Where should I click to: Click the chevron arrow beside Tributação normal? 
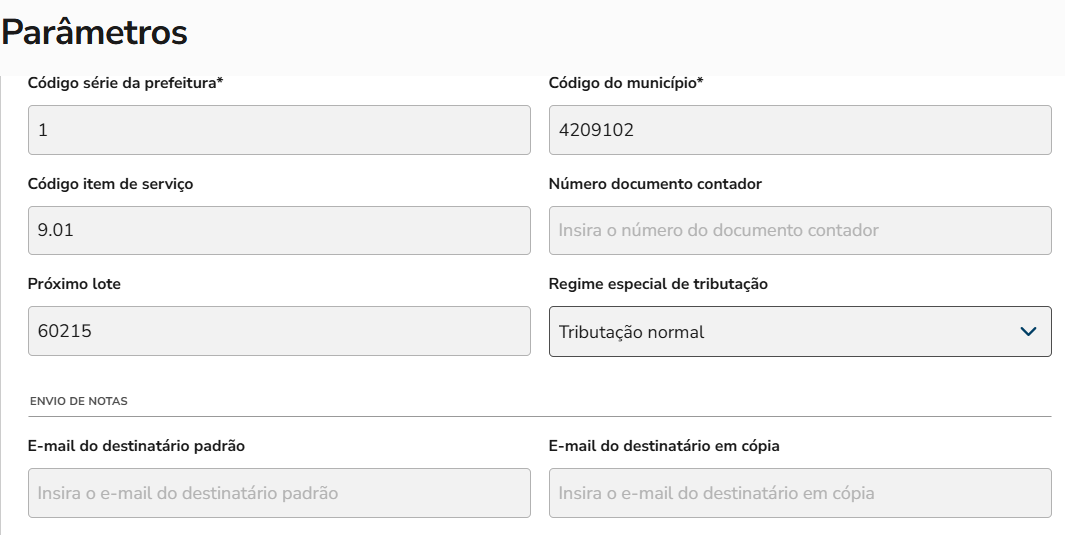(1028, 332)
